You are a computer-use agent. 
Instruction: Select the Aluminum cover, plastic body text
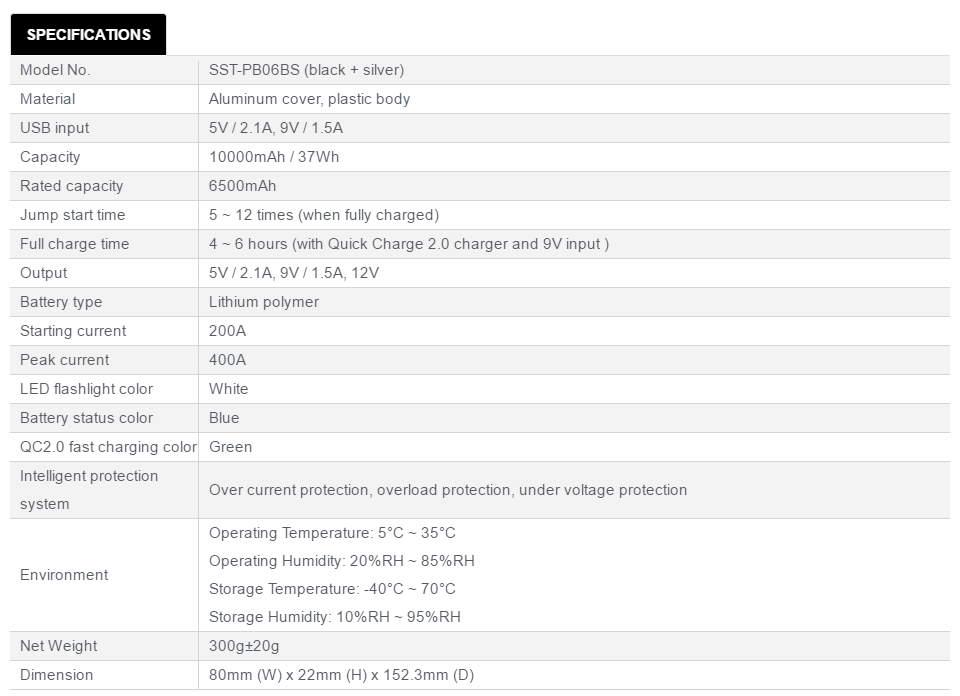tap(309, 99)
